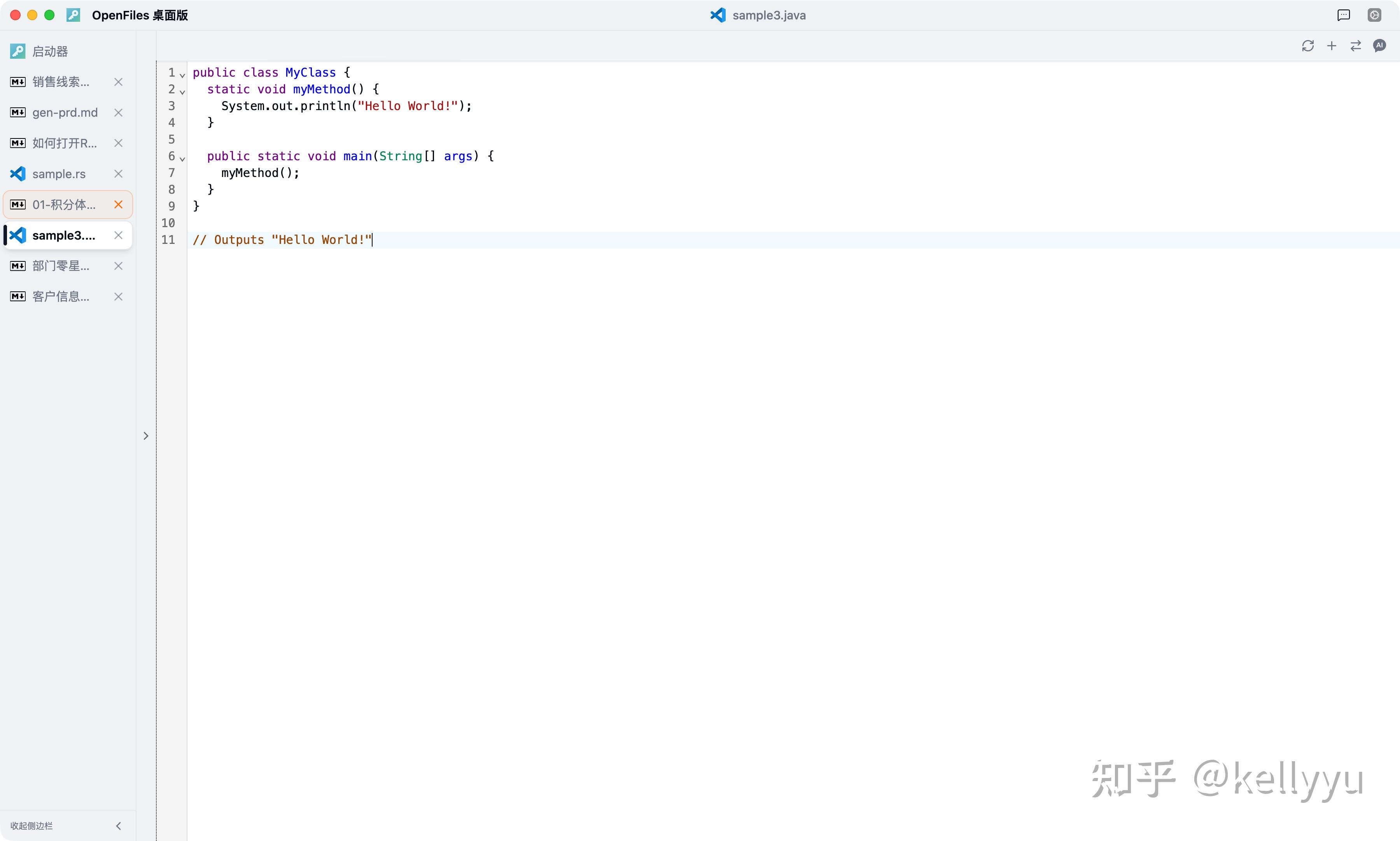
Task: Click the myMethod() call on line 7
Action: [260, 173]
